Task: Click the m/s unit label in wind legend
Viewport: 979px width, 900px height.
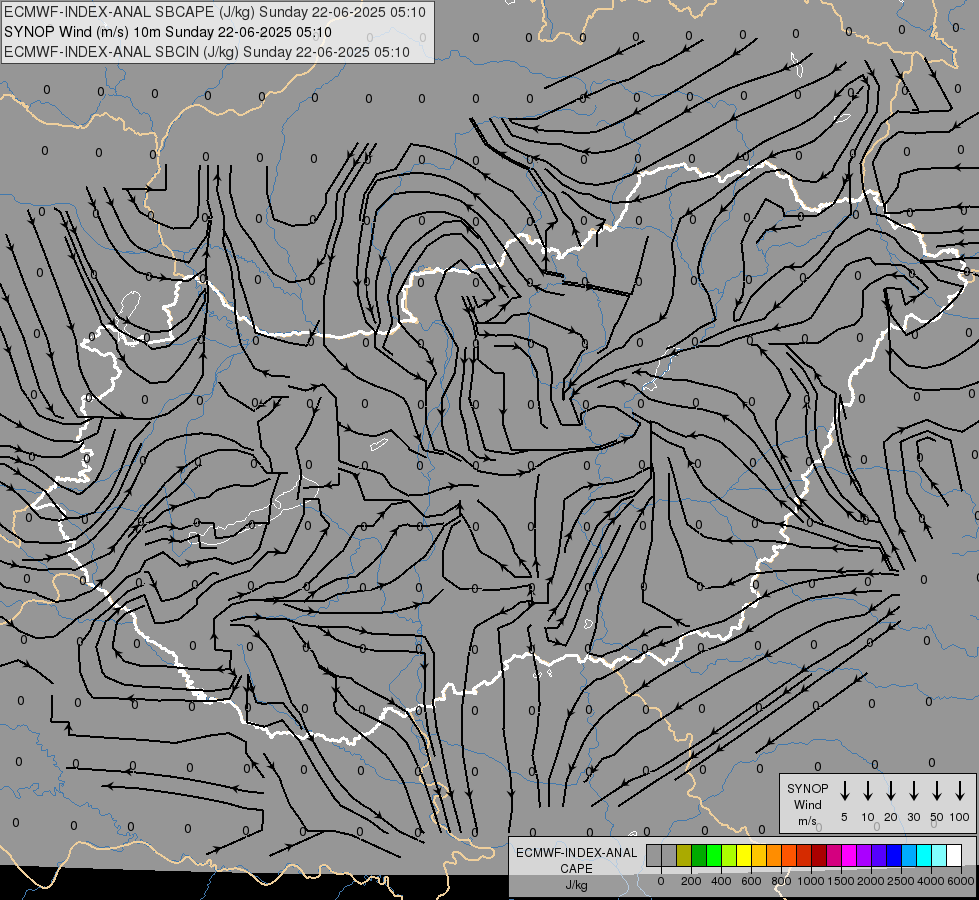Action: [807, 821]
